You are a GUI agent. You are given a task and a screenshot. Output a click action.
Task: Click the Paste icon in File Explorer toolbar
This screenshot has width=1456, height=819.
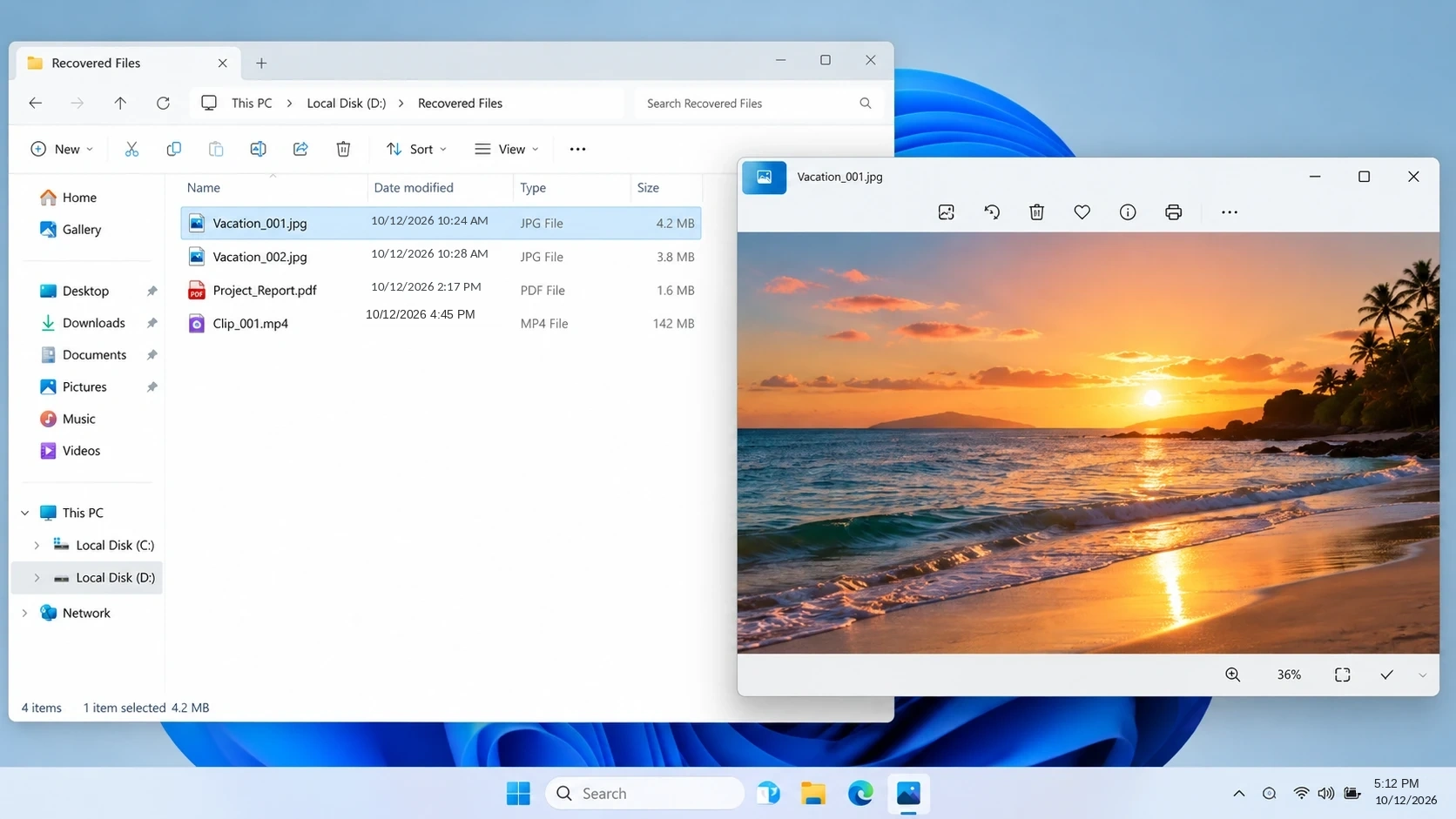coord(216,149)
